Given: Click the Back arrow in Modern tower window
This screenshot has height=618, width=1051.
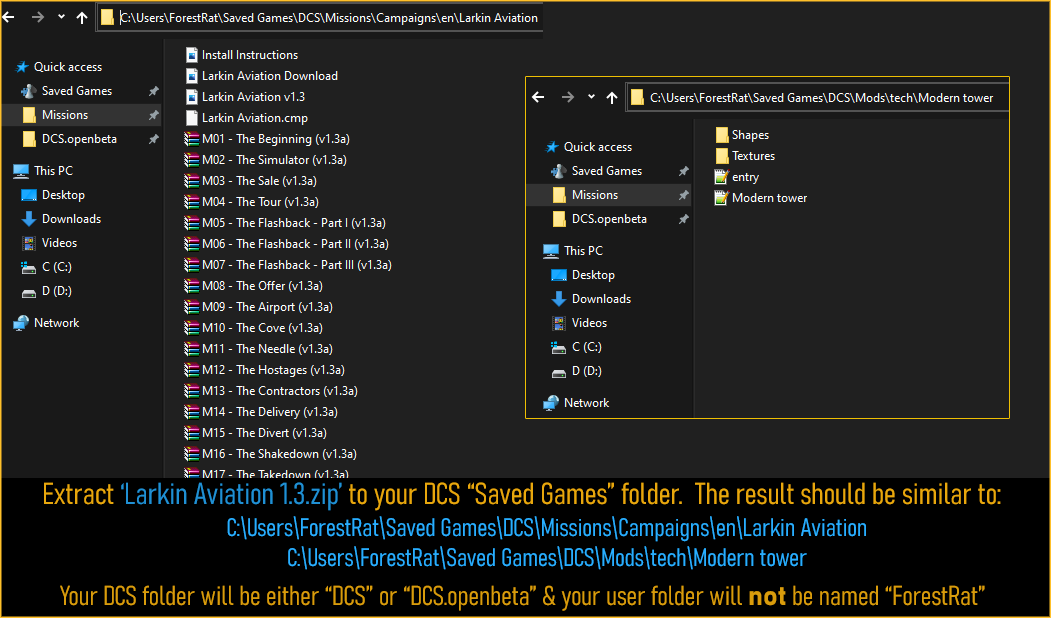Looking at the screenshot, I should [x=538, y=97].
